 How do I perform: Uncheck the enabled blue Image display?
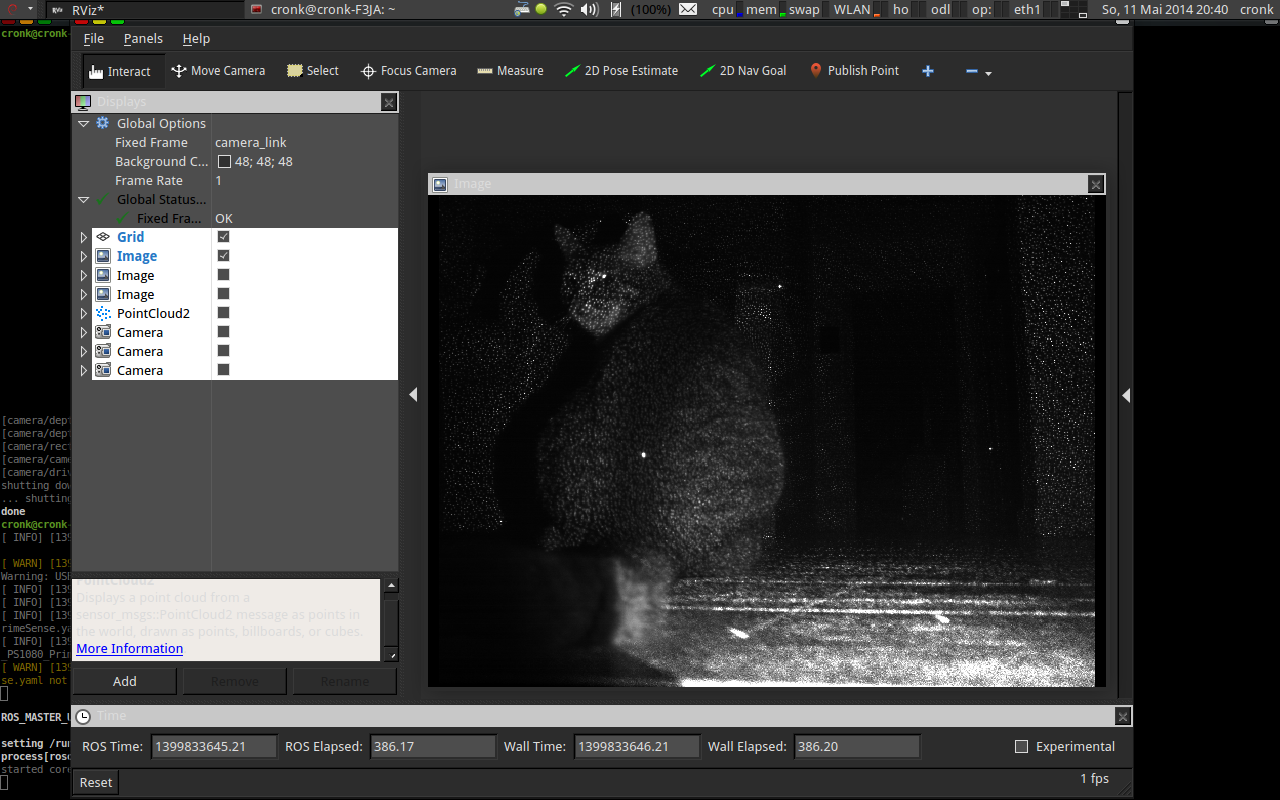224,256
